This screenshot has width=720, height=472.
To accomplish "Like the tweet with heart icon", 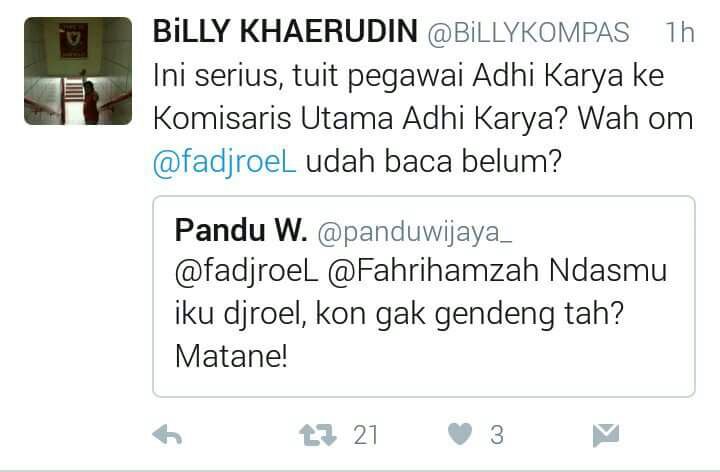I will (460, 434).
